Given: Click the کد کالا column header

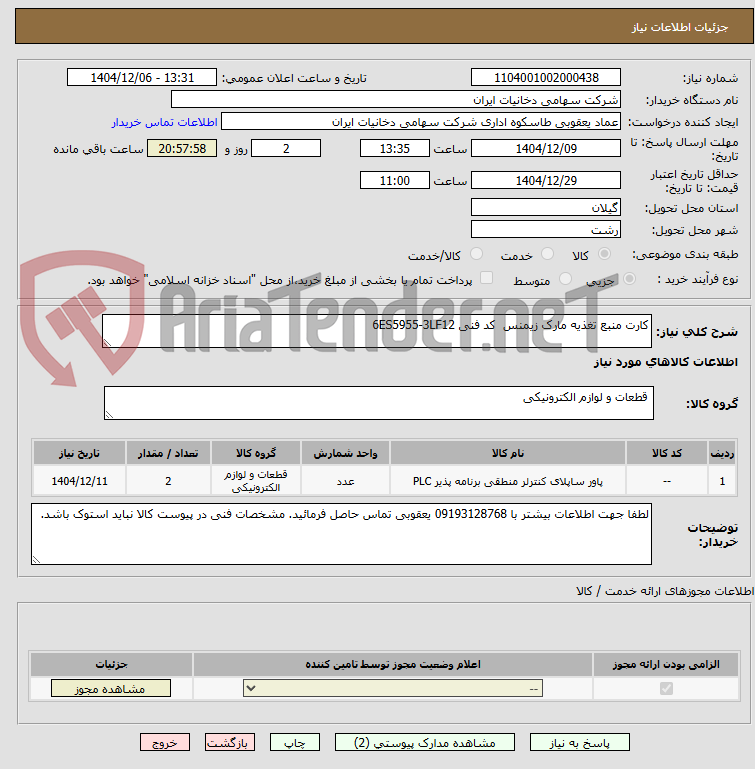Looking at the screenshot, I should click(666, 453).
